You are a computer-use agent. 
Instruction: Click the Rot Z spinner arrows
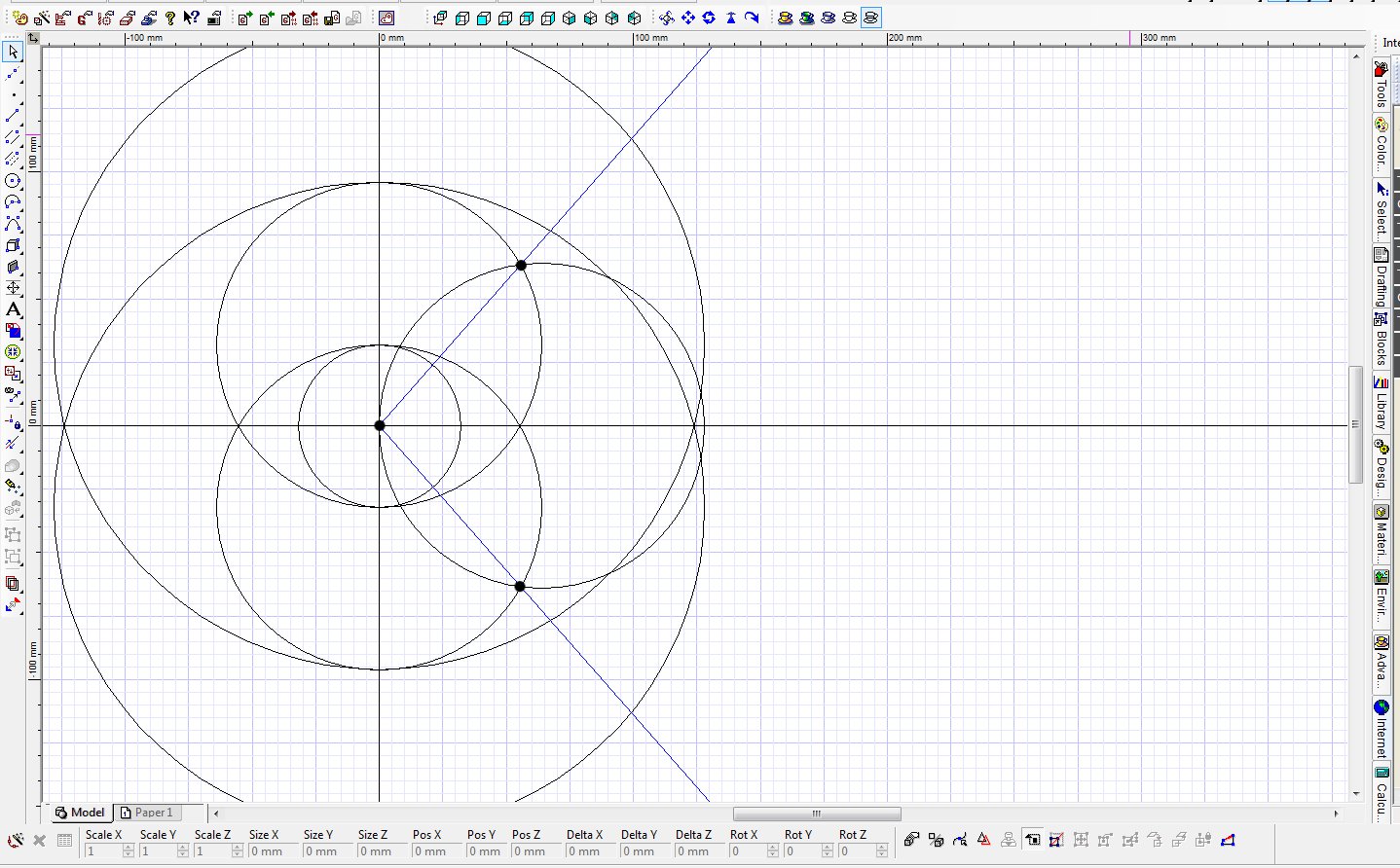click(x=882, y=851)
